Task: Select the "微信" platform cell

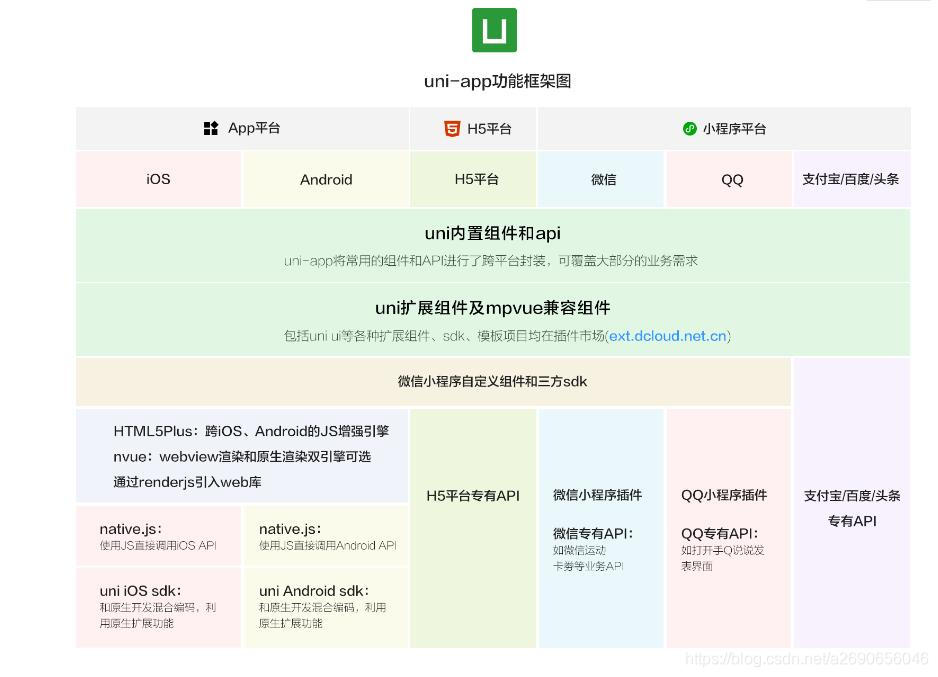Action: (x=601, y=179)
